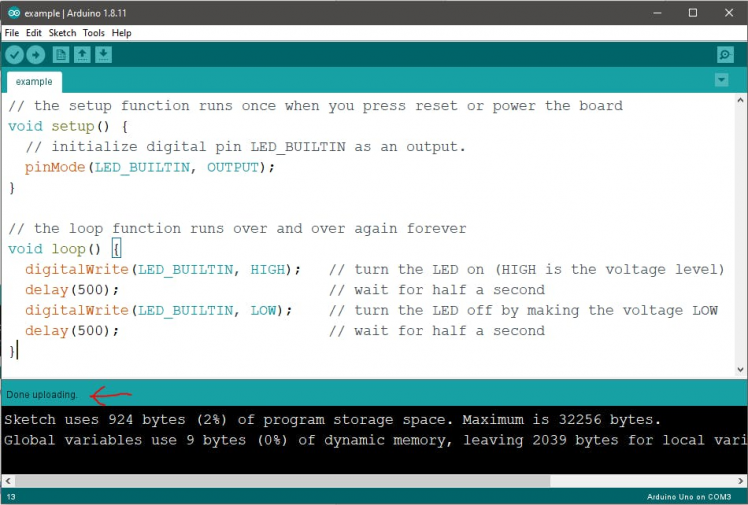
Task: Click 'Arduino Uno on COM3' board status
Action: click(x=689, y=497)
